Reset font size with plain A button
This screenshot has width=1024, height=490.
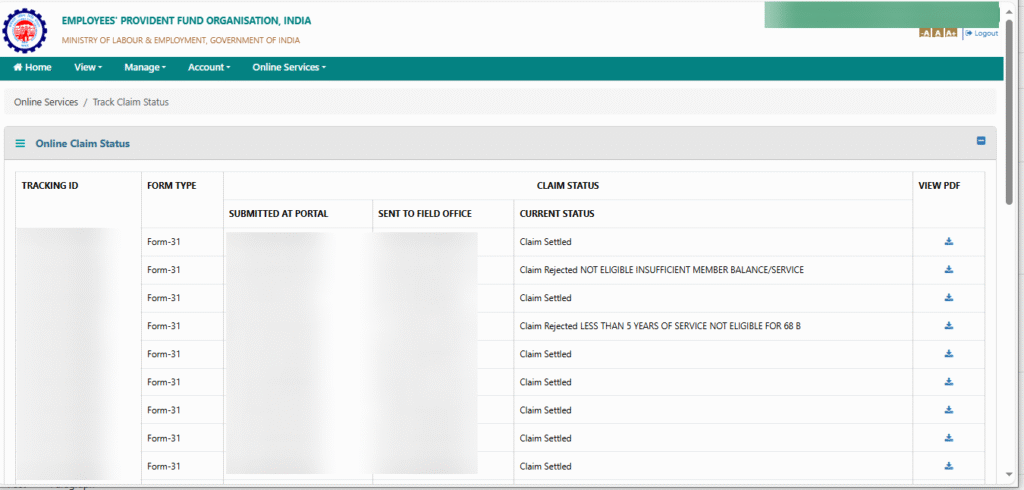937,34
